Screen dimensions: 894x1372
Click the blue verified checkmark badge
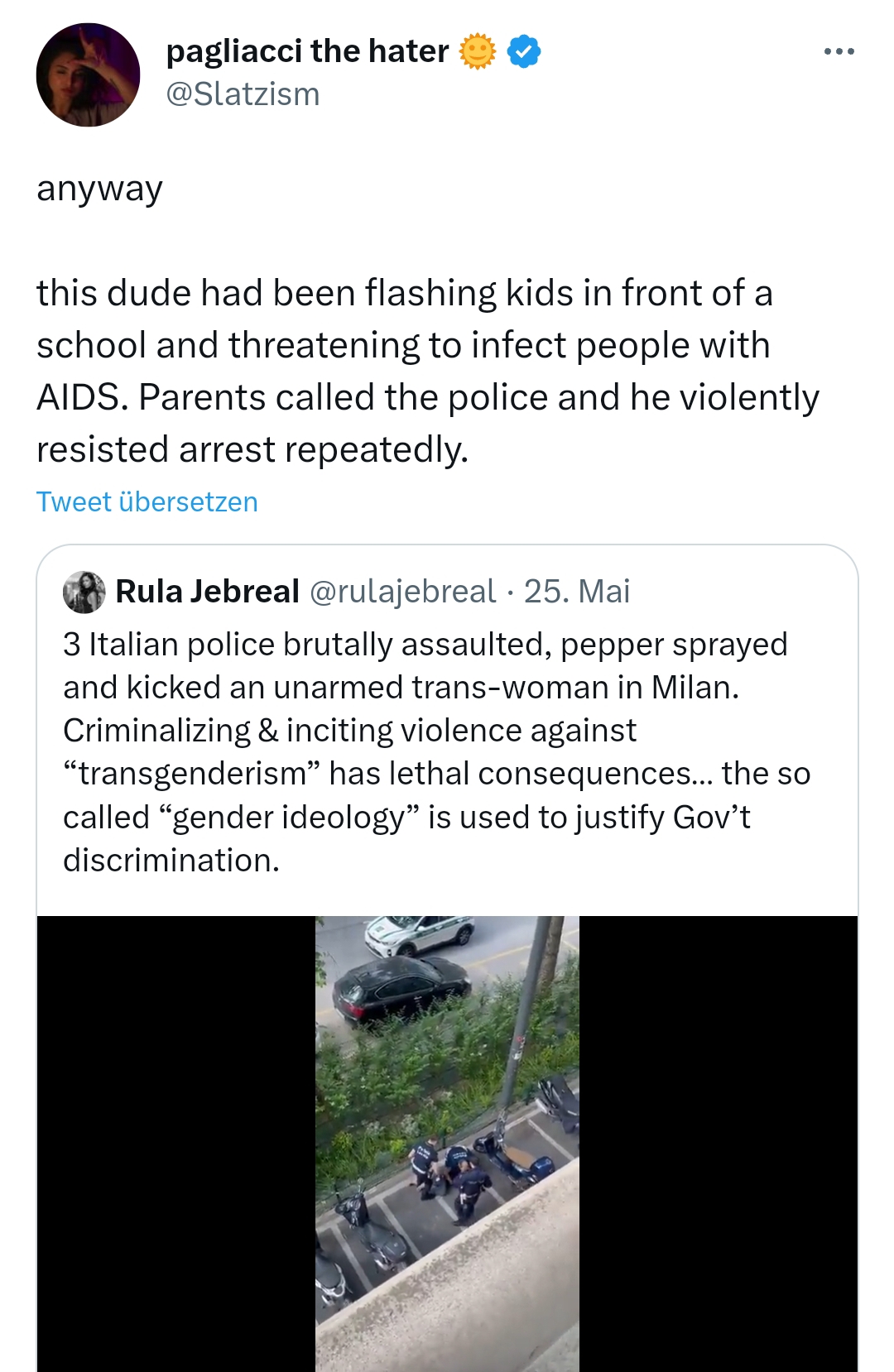pyautogui.click(x=523, y=51)
